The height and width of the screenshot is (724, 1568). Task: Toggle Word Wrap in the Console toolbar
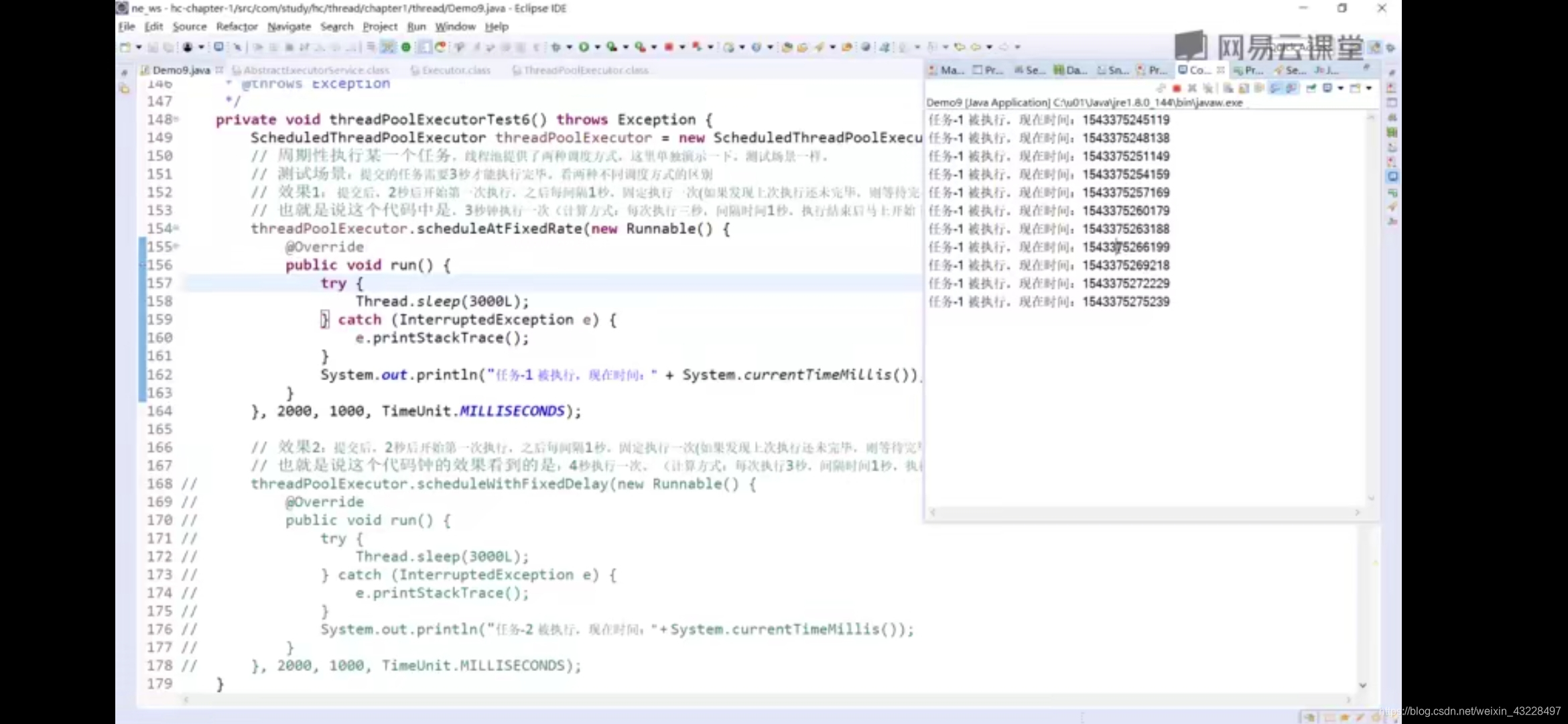[1259, 88]
